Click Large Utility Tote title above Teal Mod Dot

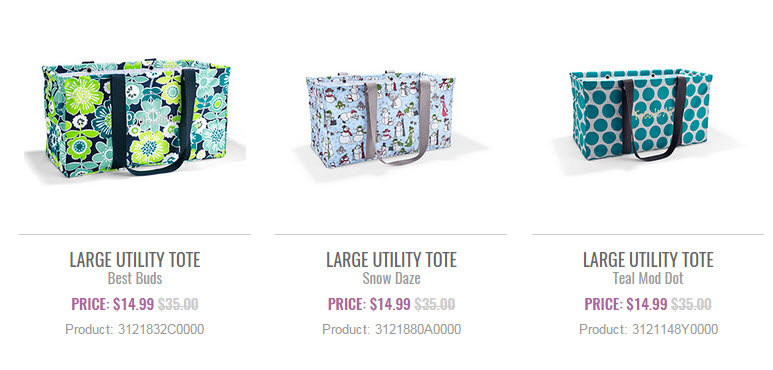click(648, 260)
